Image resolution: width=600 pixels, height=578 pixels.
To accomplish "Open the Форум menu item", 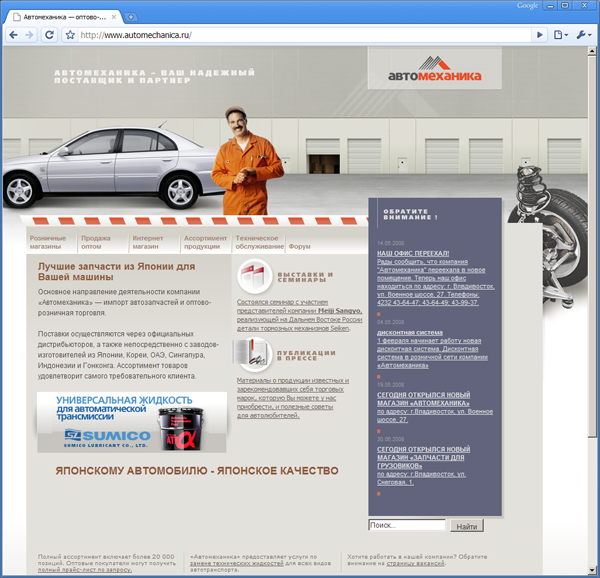I will click(300, 247).
